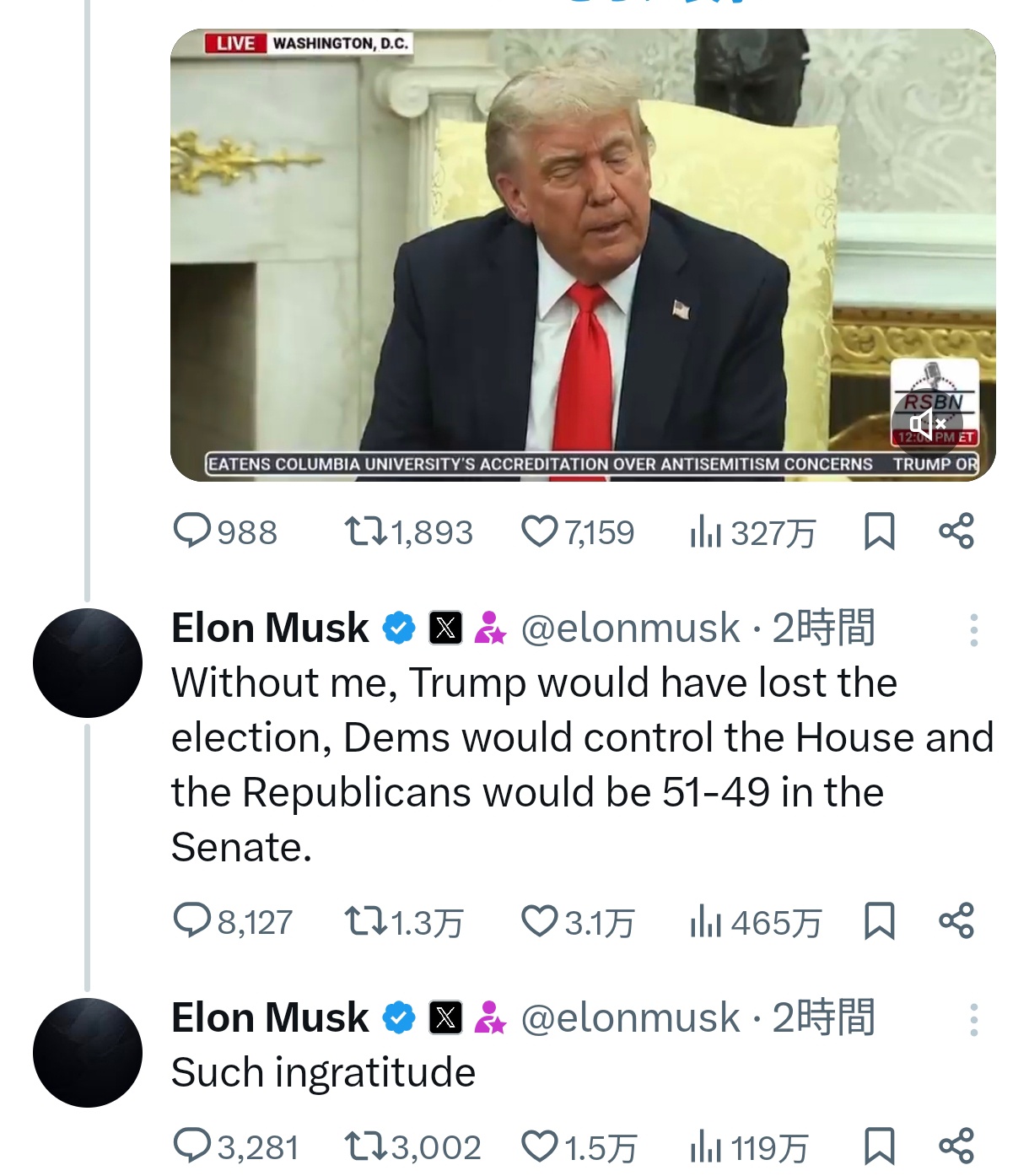The image size is (1029, 1176).
Task: Open more options for "Without me" tweet
Action: click(973, 629)
